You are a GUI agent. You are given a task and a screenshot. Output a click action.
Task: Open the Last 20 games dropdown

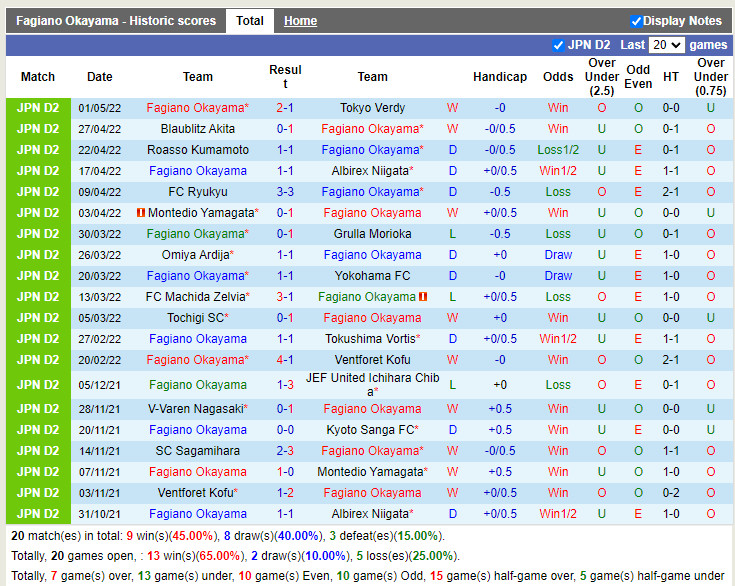[666, 45]
